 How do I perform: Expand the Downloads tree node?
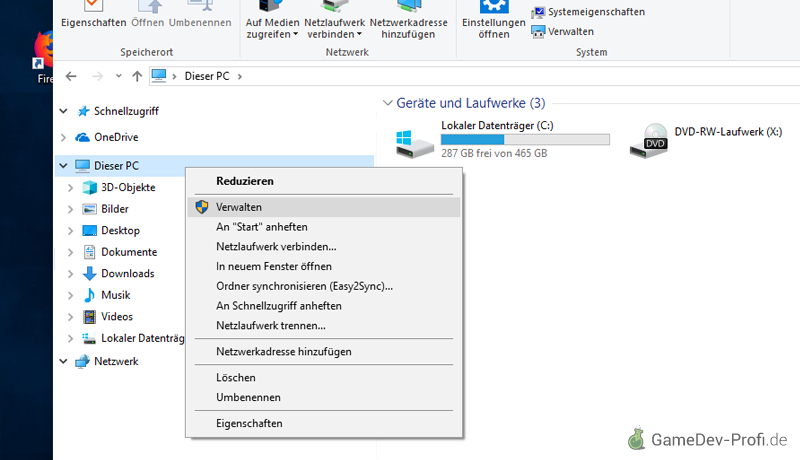[70, 274]
